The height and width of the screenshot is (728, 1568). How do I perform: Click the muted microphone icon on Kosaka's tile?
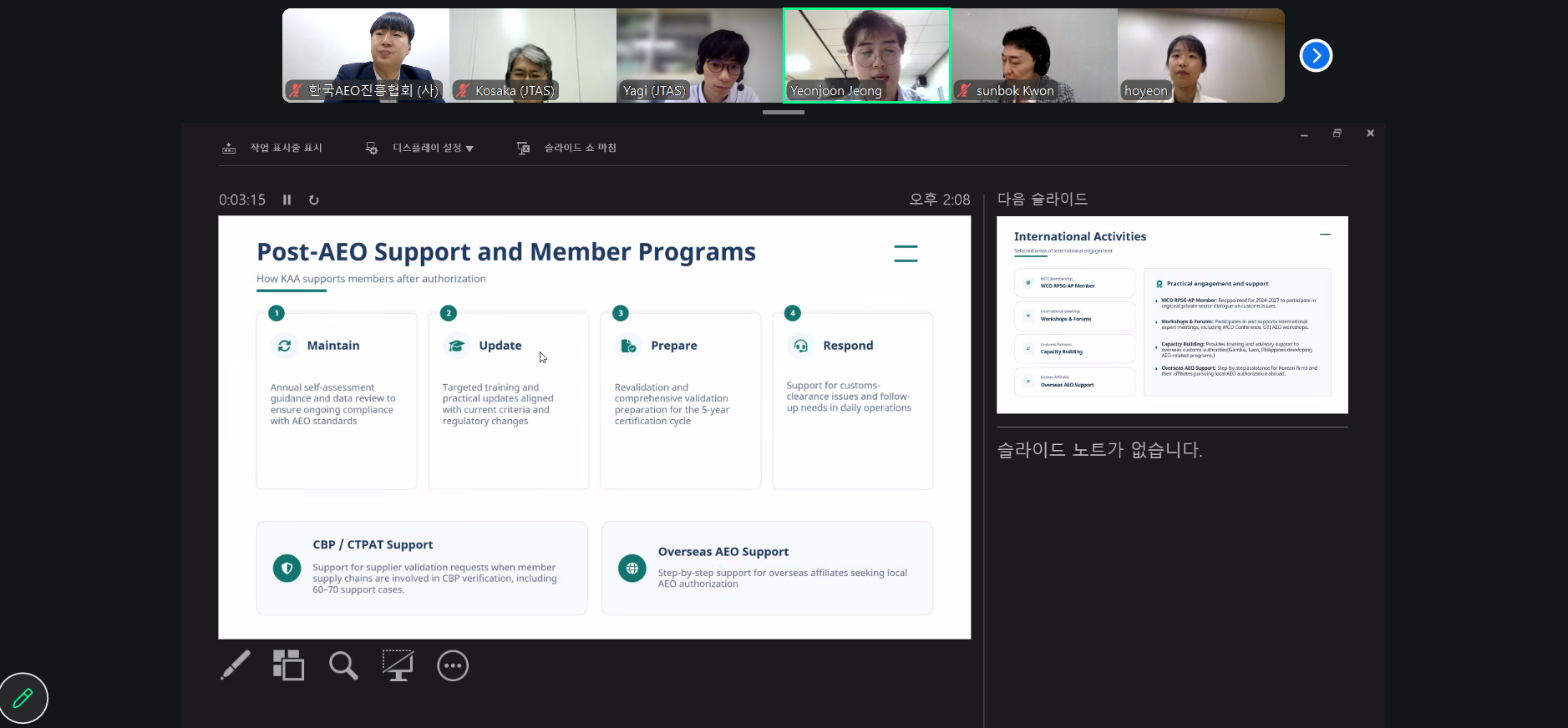click(x=463, y=90)
